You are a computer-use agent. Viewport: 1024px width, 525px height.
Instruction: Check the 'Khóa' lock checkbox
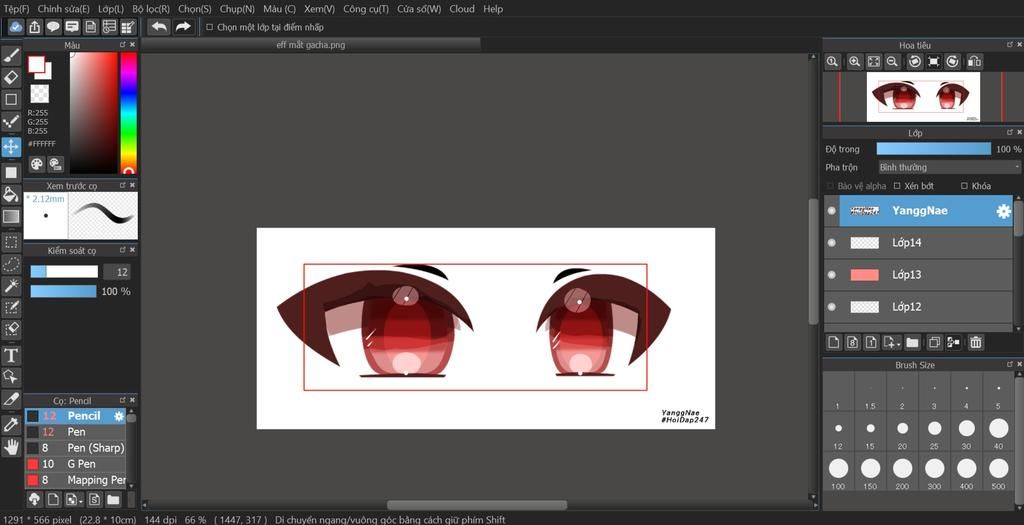964,186
